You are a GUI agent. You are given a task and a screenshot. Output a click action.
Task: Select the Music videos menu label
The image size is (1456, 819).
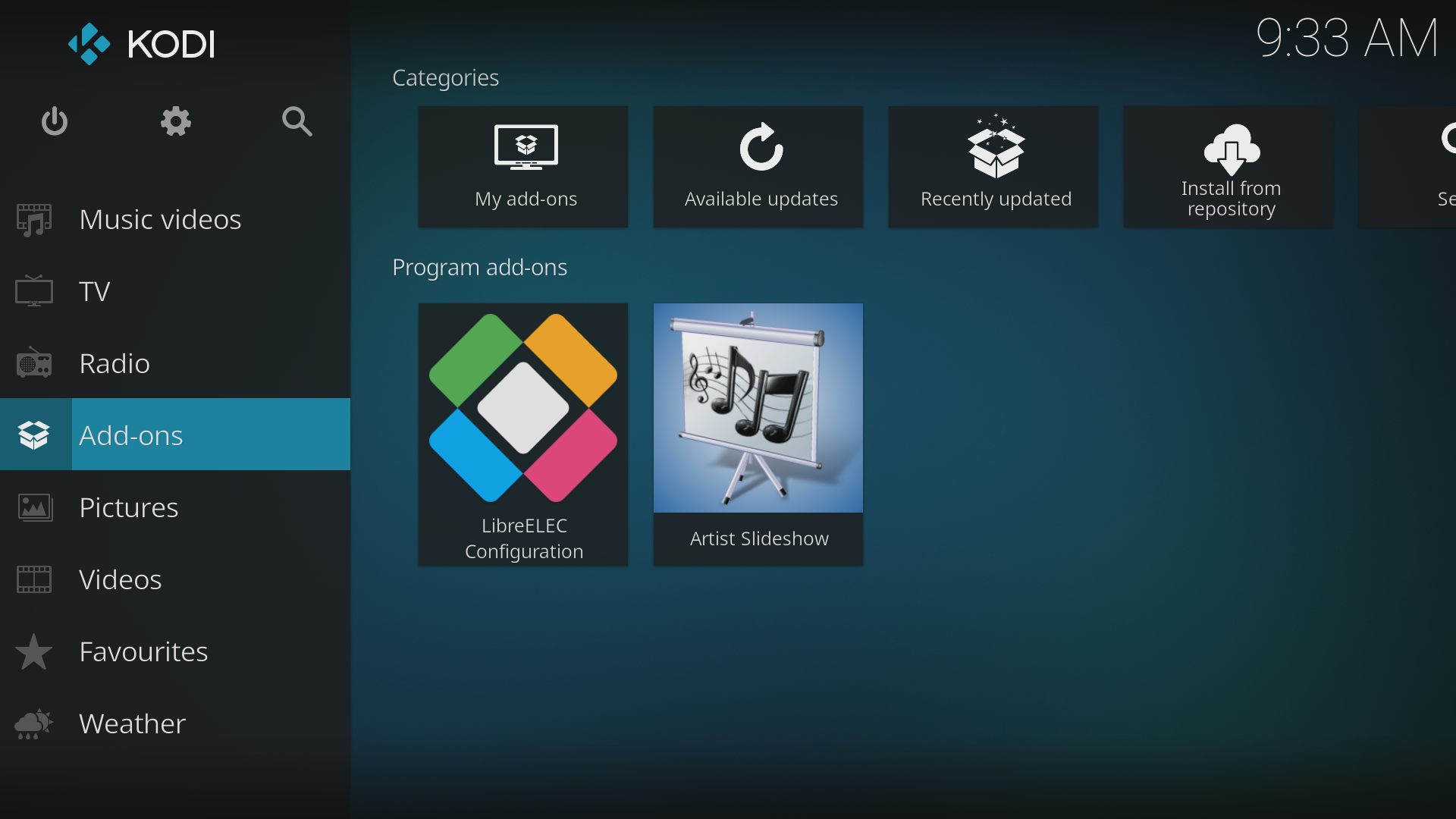(160, 220)
